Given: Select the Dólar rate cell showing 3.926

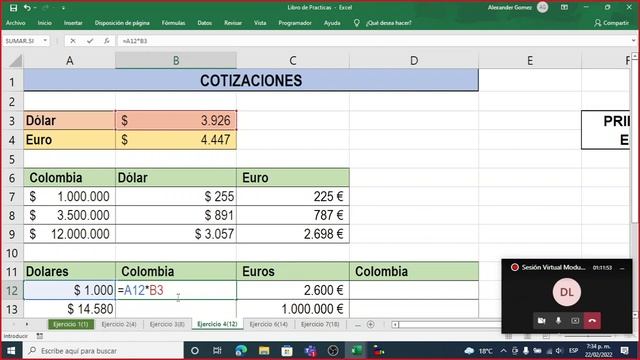Looking at the screenshot, I should click(176, 120).
